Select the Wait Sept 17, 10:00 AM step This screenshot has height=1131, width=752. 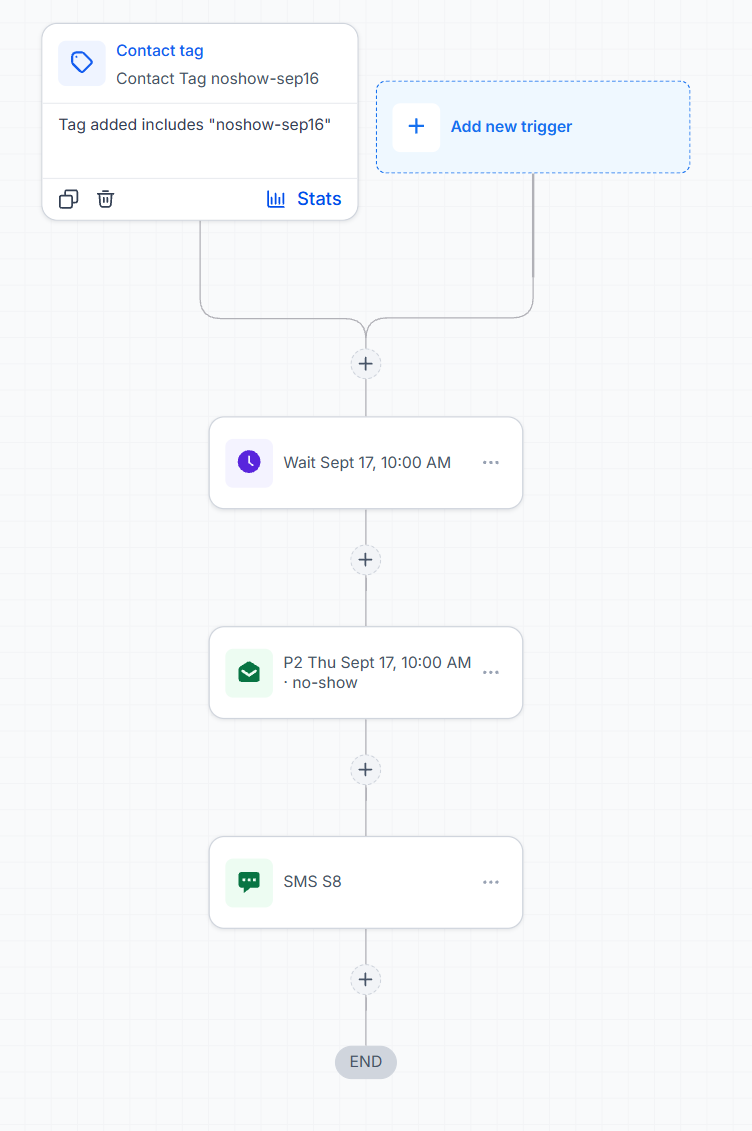click(367, 462)
